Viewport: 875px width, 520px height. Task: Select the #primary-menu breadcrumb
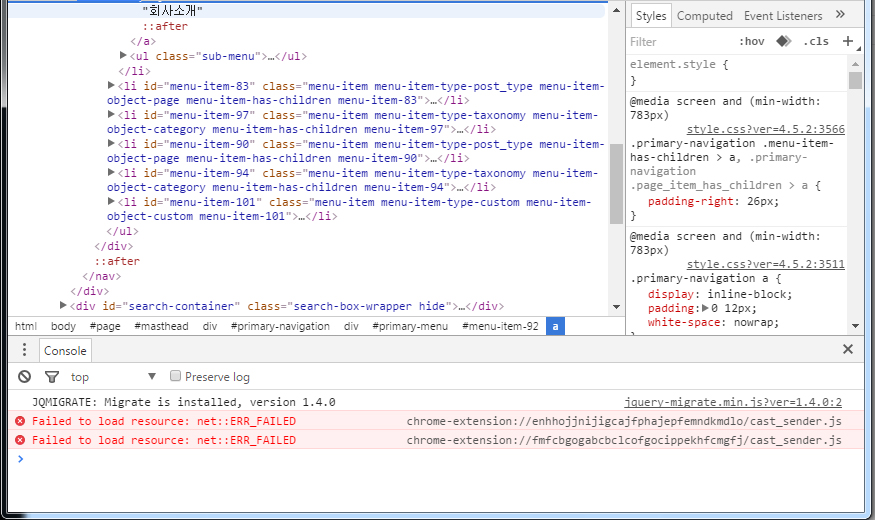tap(410, 326)
